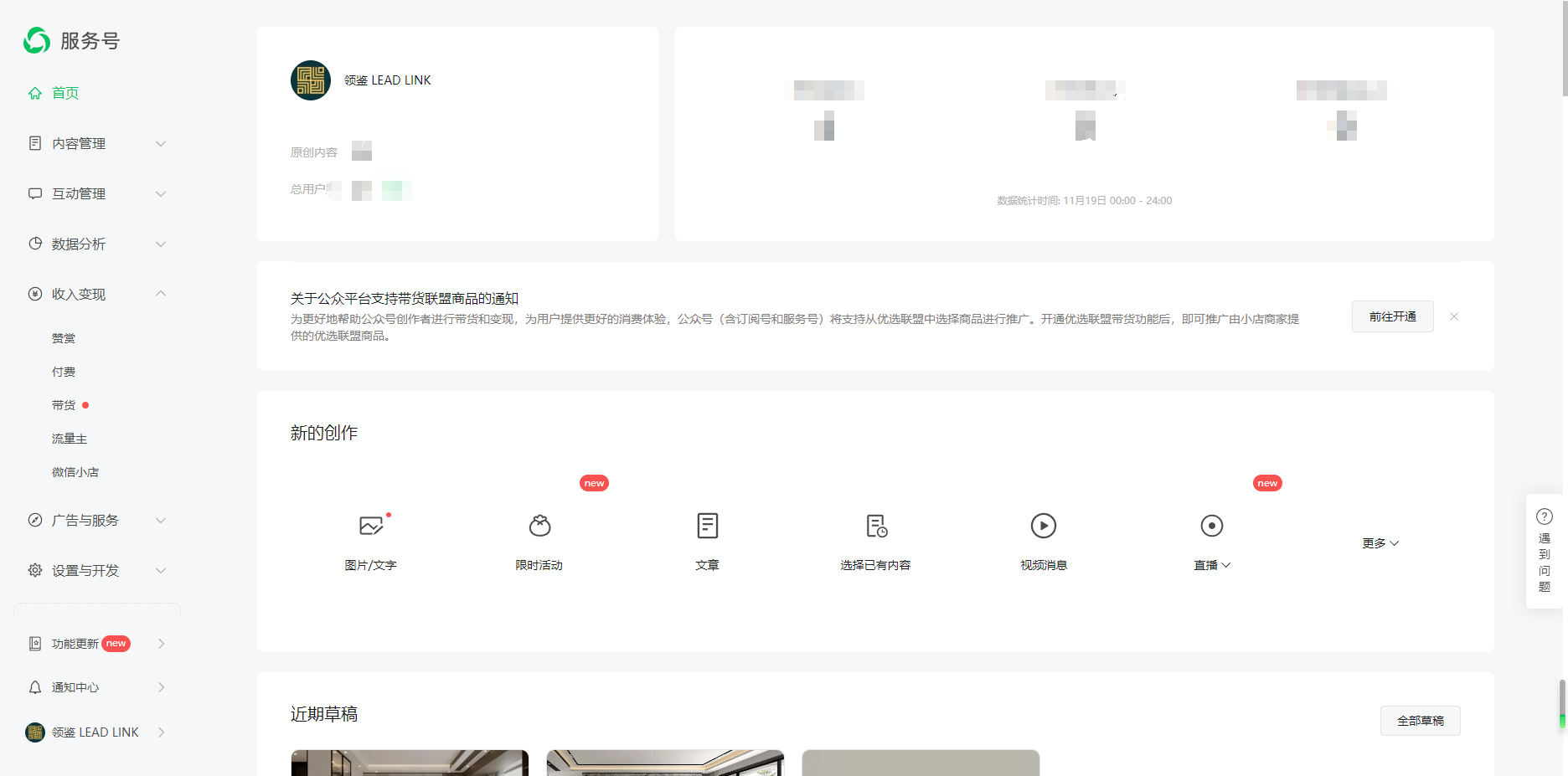Open the account arrow beside 领鉴 LEAD LINK
This screenshot has width=1568, height=776.
tap(162, 732)
